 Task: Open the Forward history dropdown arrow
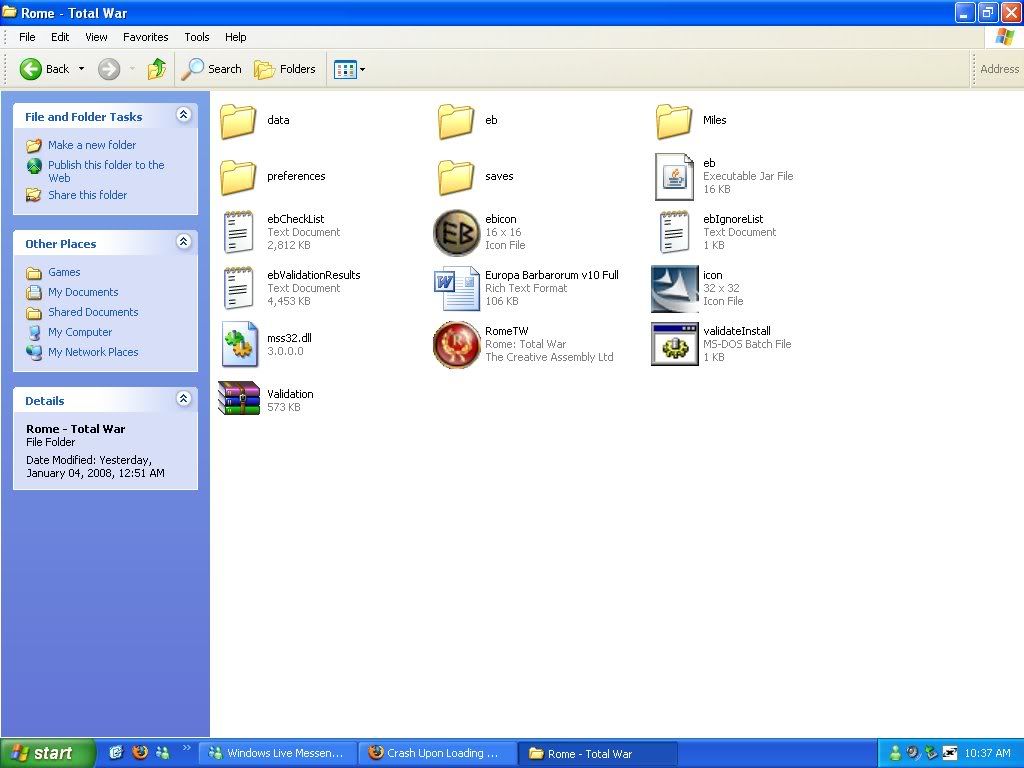tap(132, 69)
